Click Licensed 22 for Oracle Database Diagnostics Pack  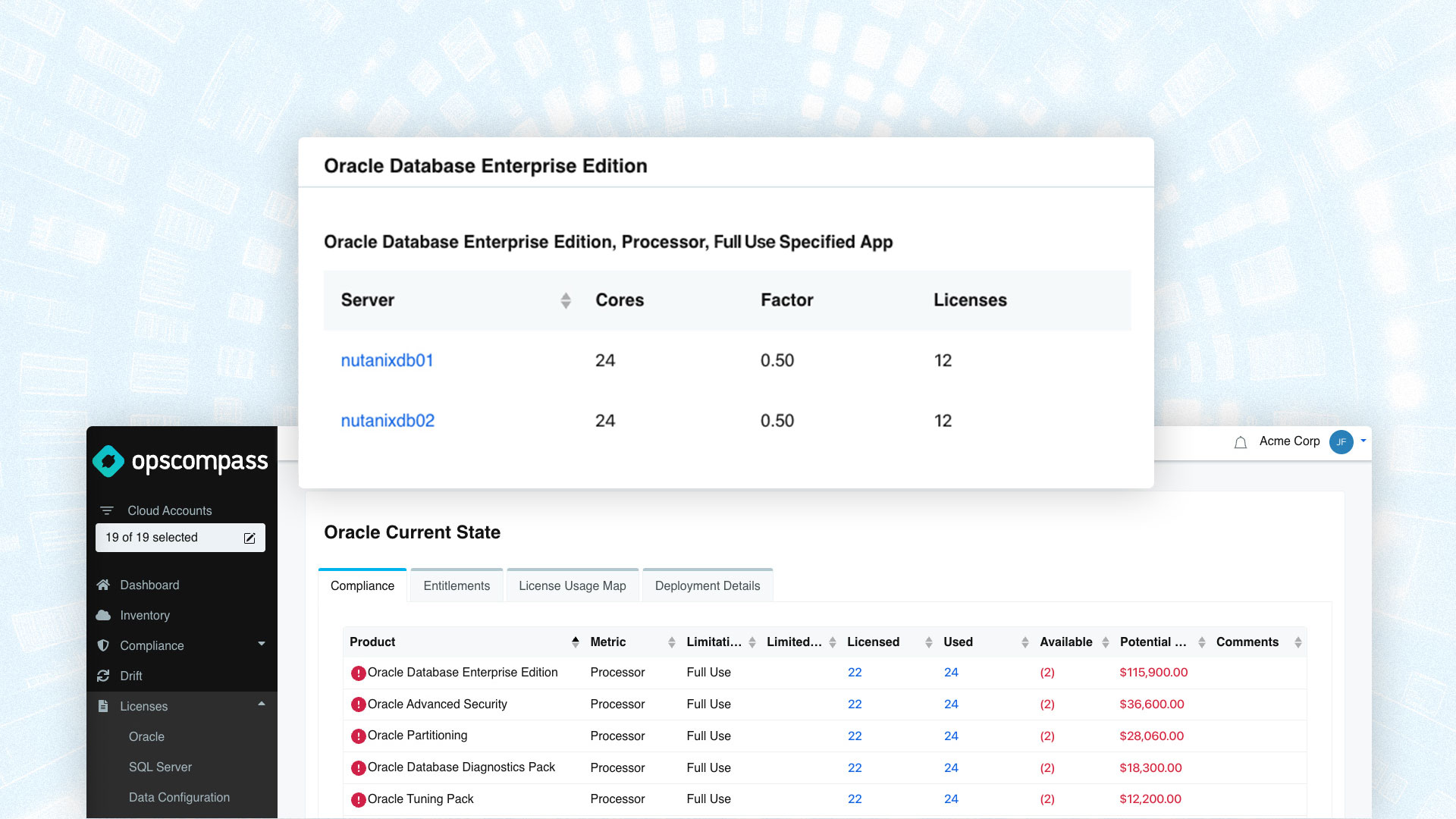pyautogui.click(x=855, y=768)
